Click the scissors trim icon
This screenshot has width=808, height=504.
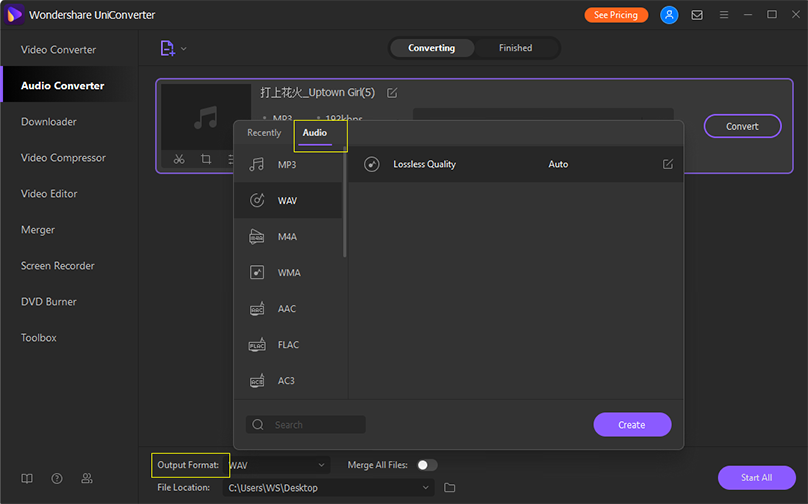pyautogui.click(x=178, y=159)
